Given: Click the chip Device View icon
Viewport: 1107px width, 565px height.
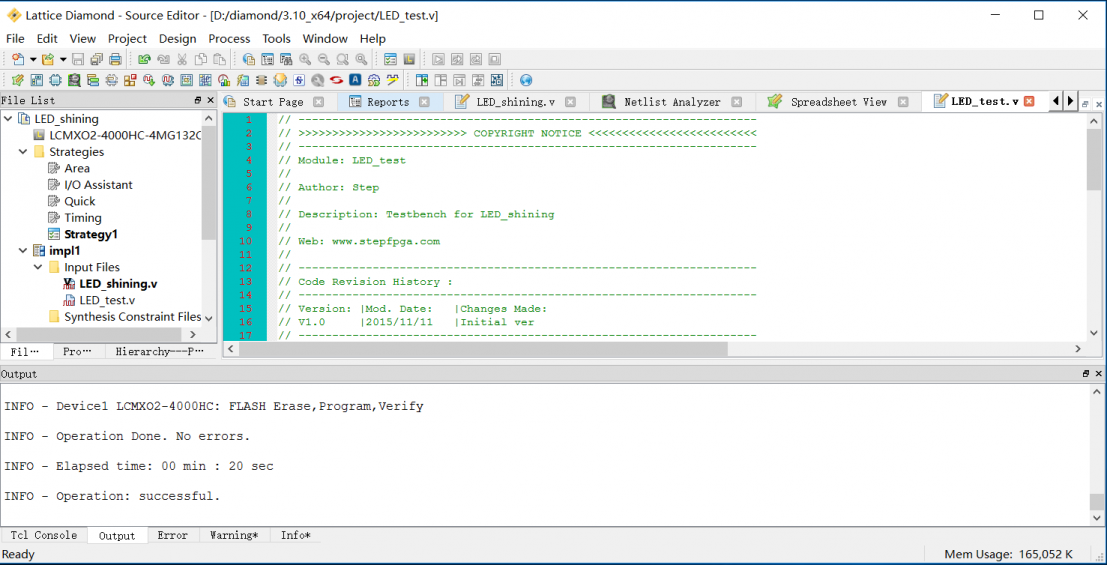Looking at the screenshot, I should [x=55, y=80].
